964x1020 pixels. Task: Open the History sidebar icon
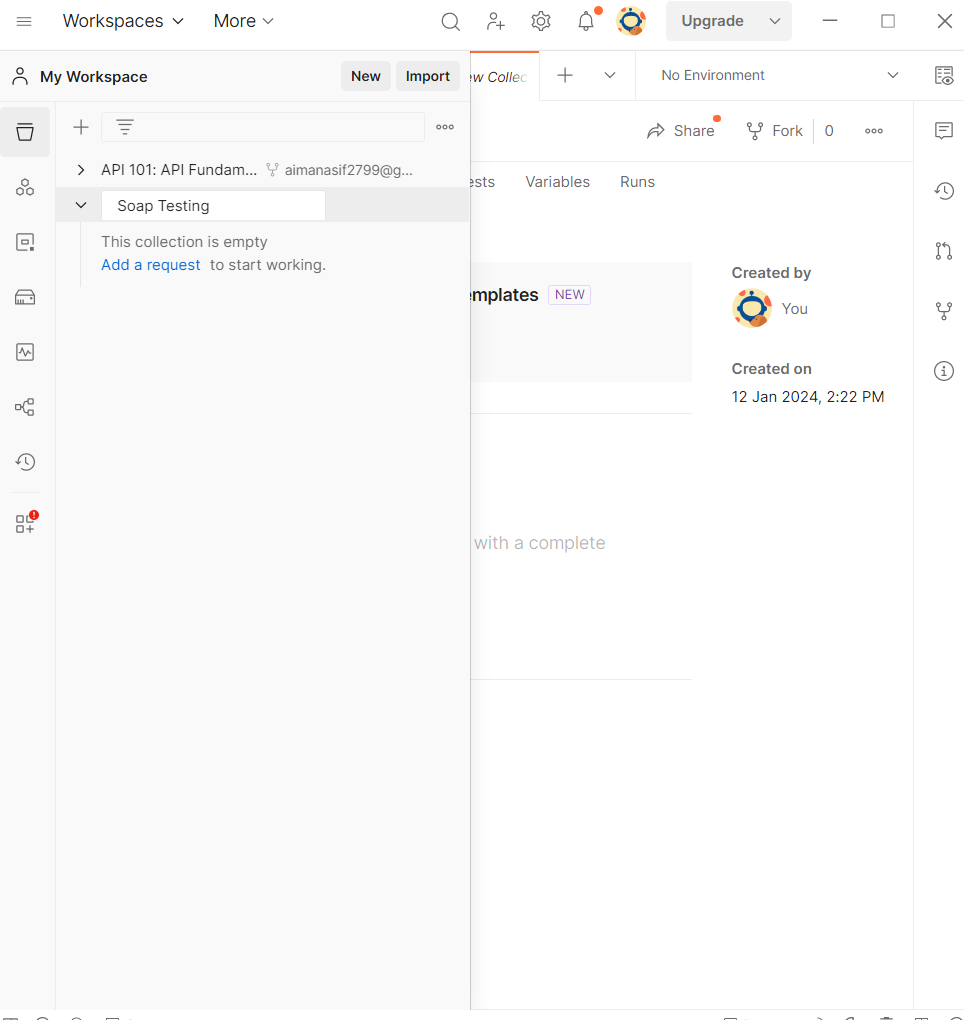pyautogui.click(x=25, y=462)
